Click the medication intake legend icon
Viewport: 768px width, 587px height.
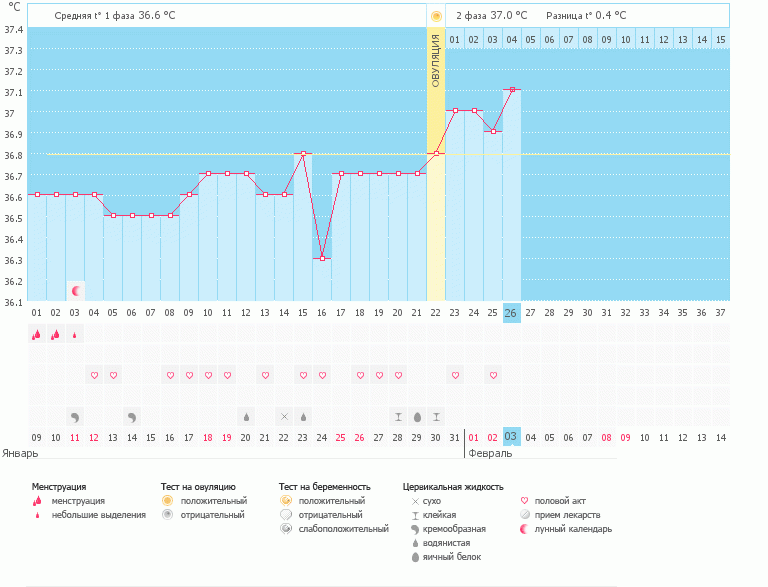525,514
